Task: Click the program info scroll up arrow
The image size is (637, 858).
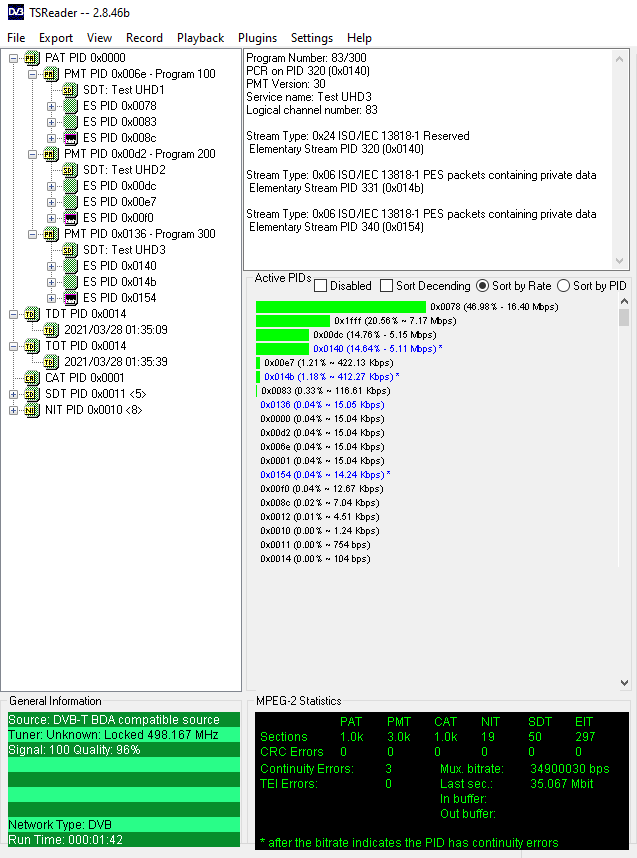Action: coord(619,59)
